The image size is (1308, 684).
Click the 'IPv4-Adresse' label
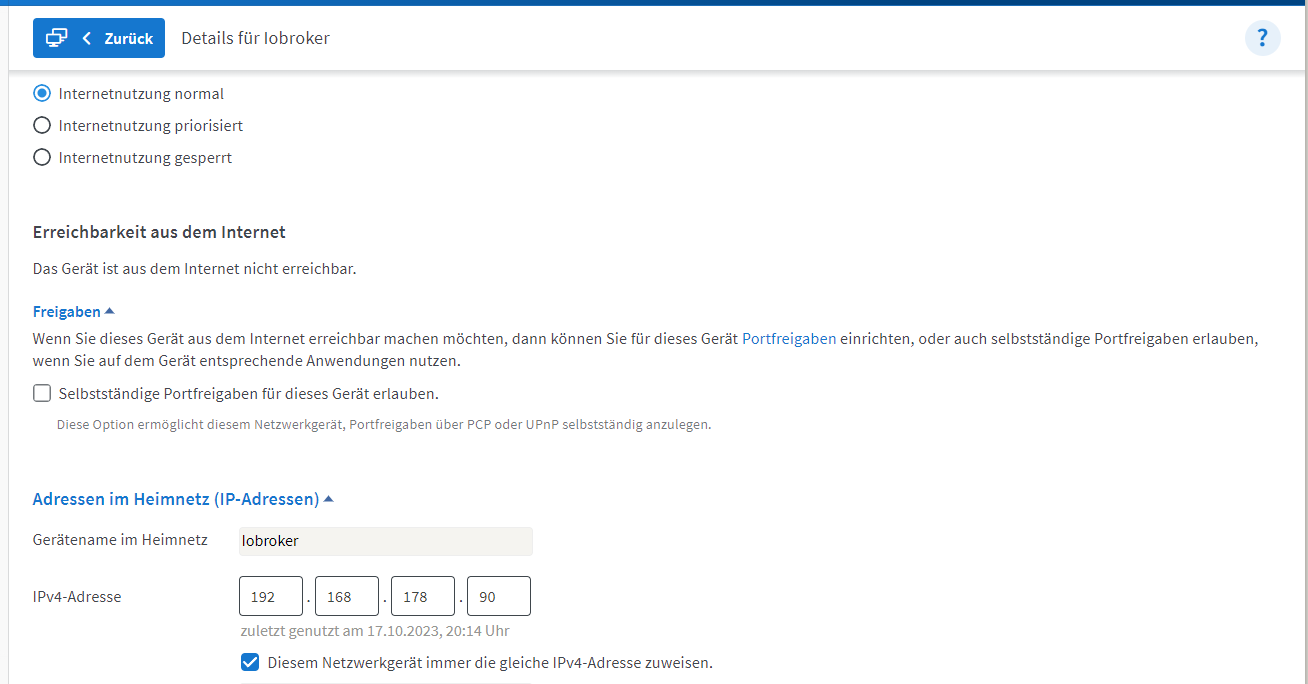[x=77, y=597]
